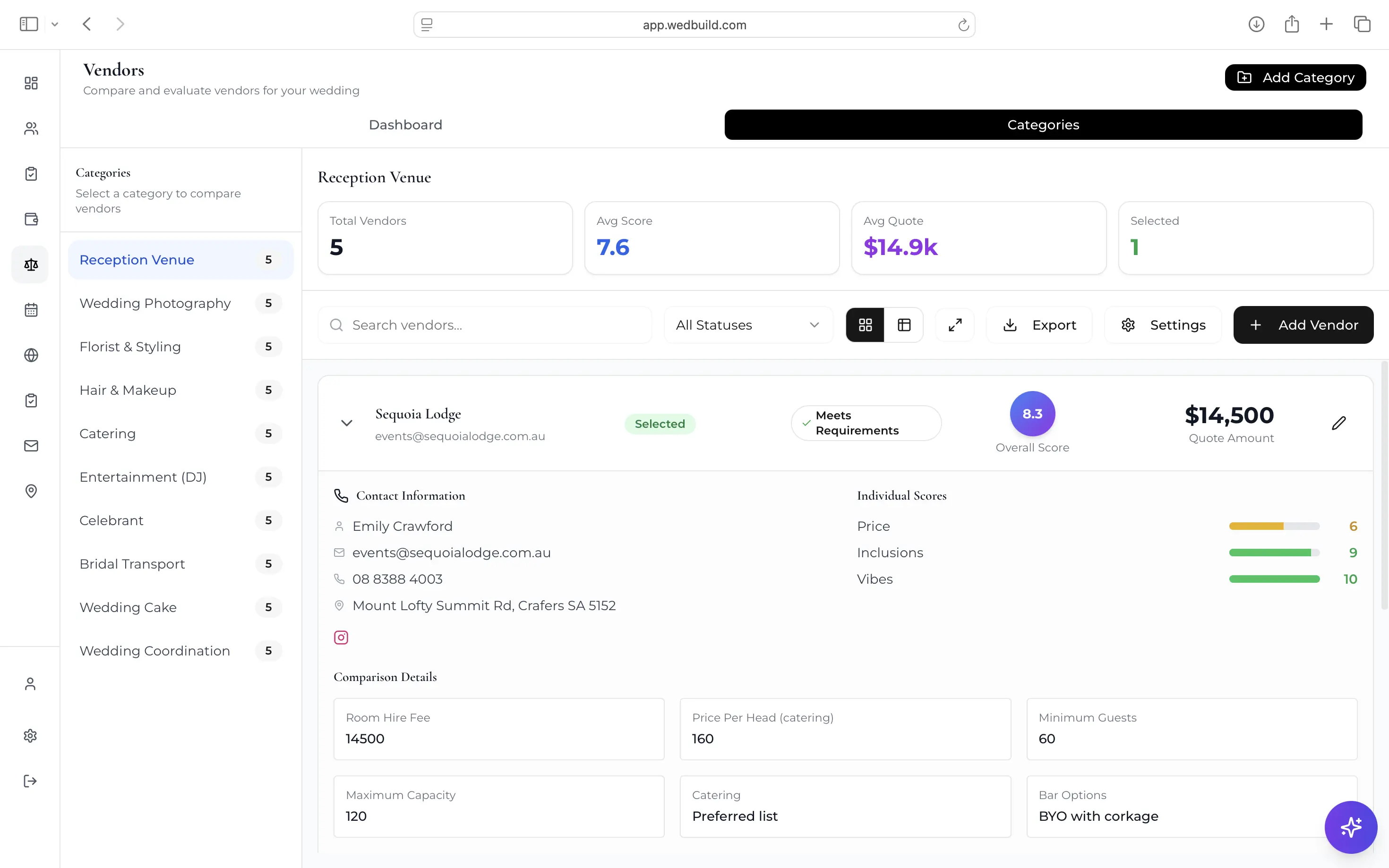The image size is (1389, 868).
Task: Go back in browser history
Action: point(87,24)
